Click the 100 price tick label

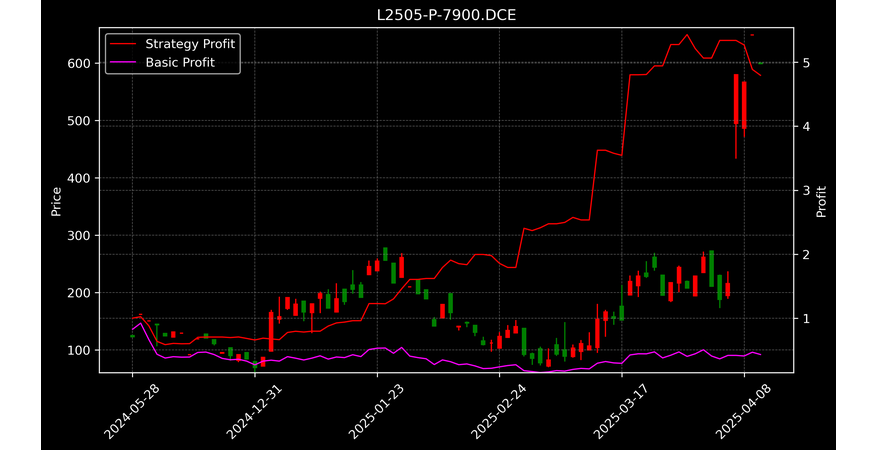79,350
